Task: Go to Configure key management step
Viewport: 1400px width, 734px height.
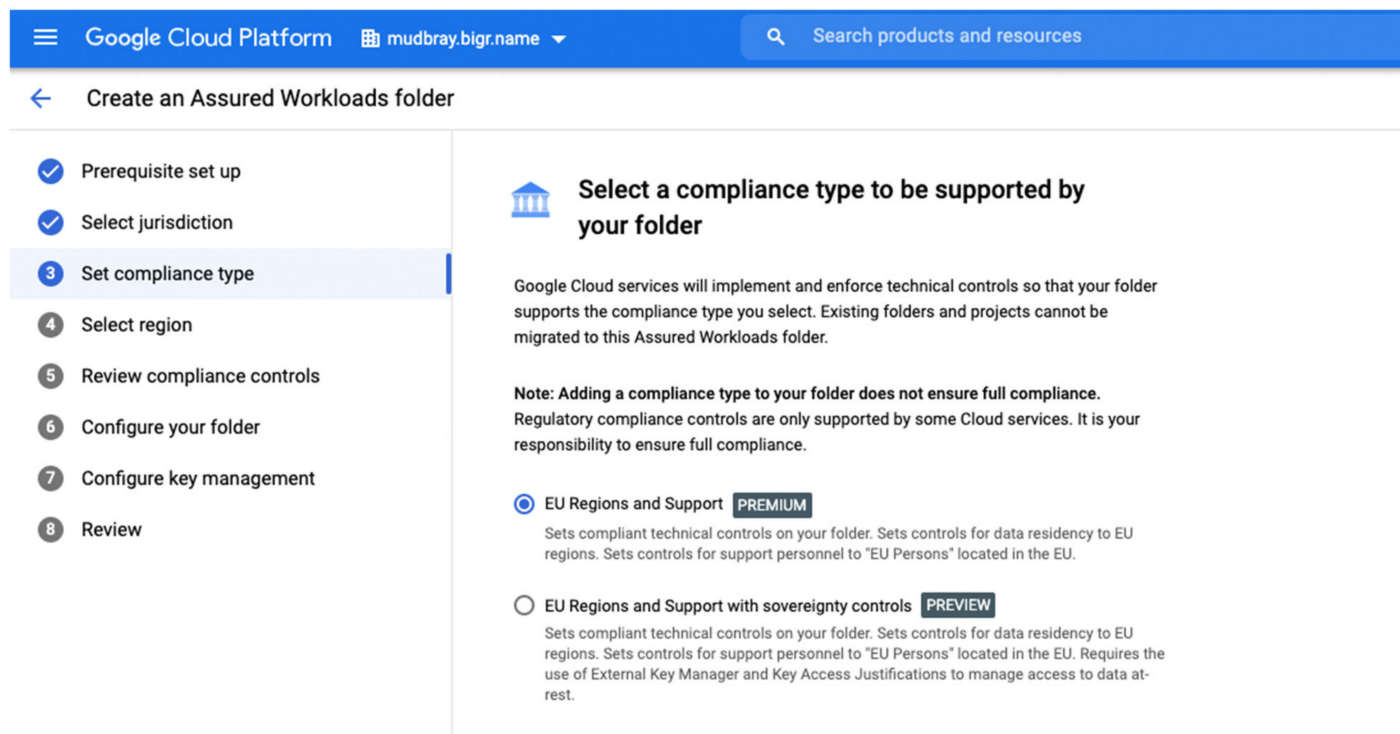Action: click(198, 478)
